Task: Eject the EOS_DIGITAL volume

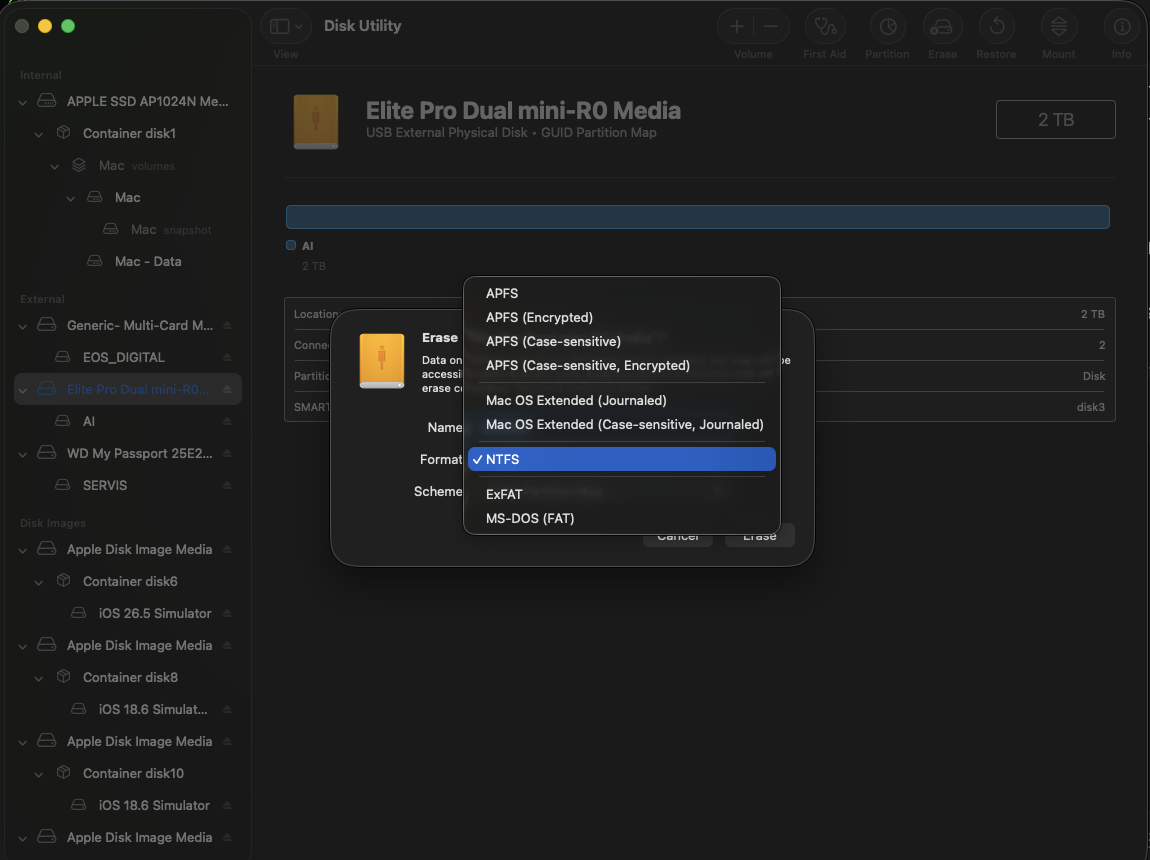Action: click(227, 357)
